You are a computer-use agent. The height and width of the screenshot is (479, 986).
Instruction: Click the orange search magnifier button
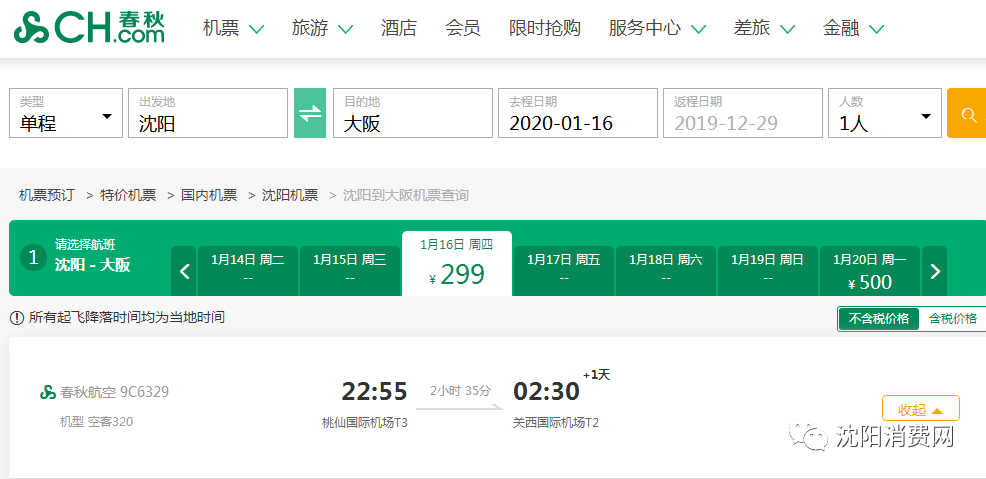click(967, 113)
